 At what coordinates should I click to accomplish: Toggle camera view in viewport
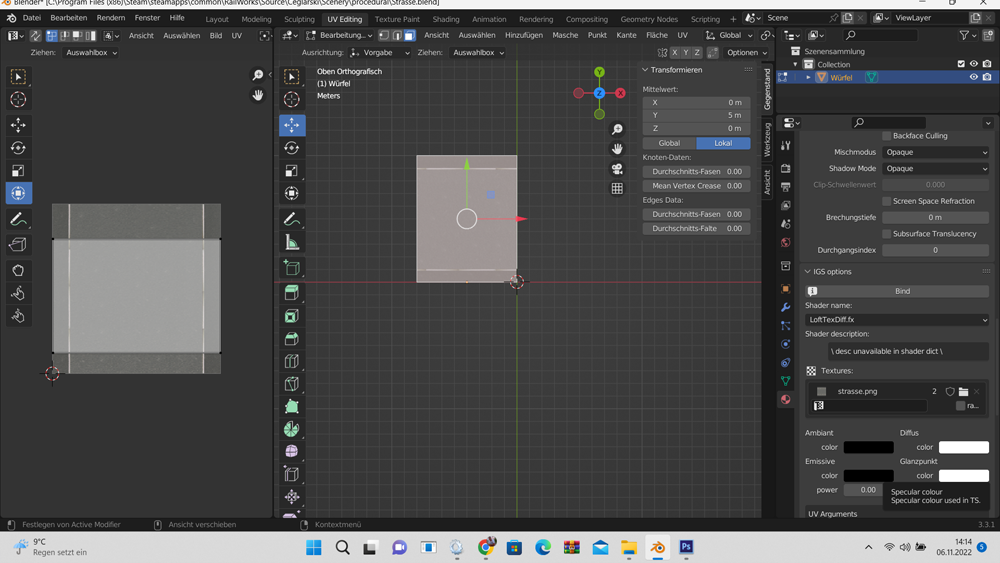[x=617, y=169]
